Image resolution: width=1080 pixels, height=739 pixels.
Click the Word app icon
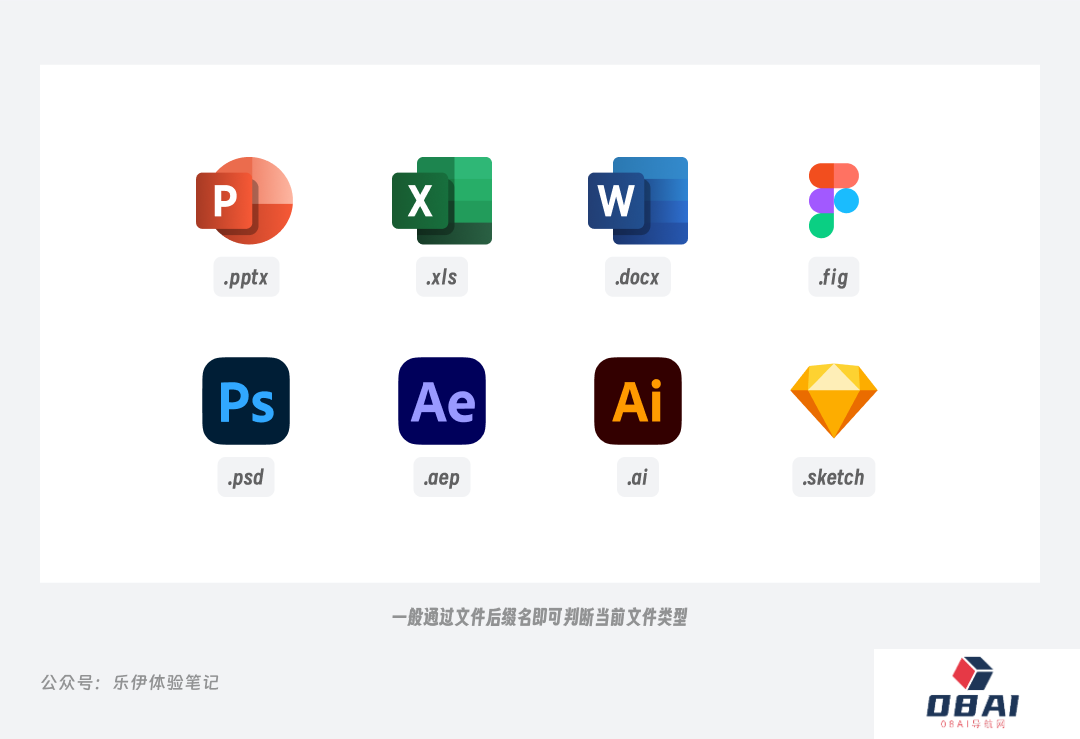tap(638, 200)
